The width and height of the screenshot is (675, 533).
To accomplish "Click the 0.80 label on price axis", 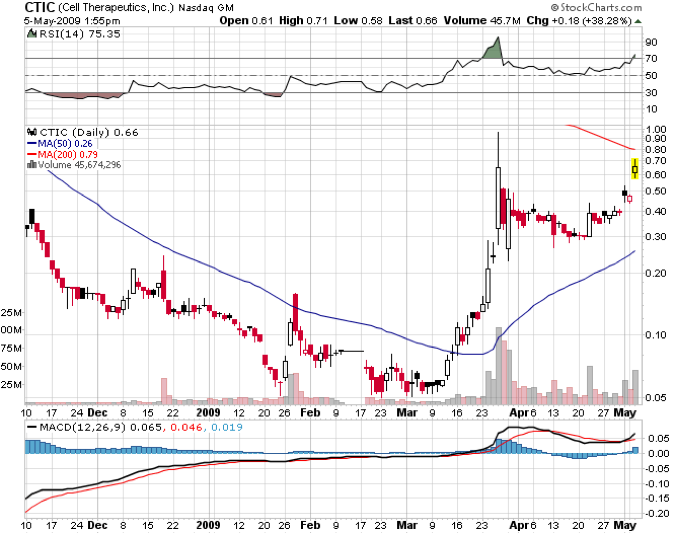I will point(656,149).
